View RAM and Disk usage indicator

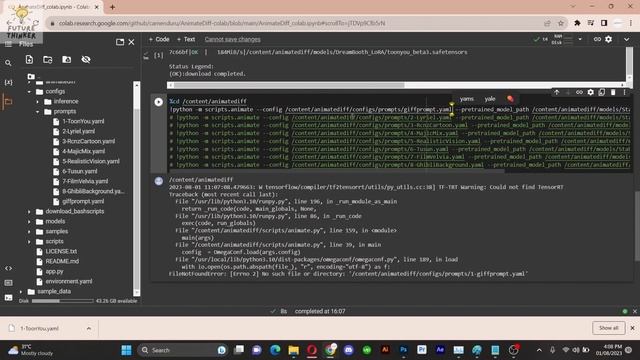pos(562,39)
